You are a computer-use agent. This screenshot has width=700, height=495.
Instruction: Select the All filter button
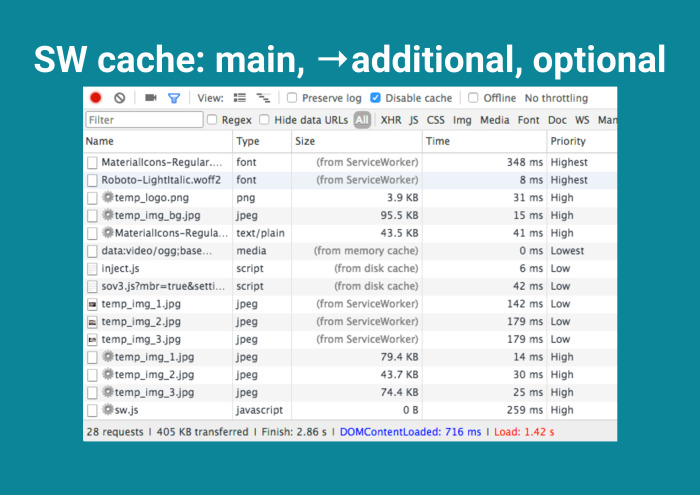tap(362, 120)
